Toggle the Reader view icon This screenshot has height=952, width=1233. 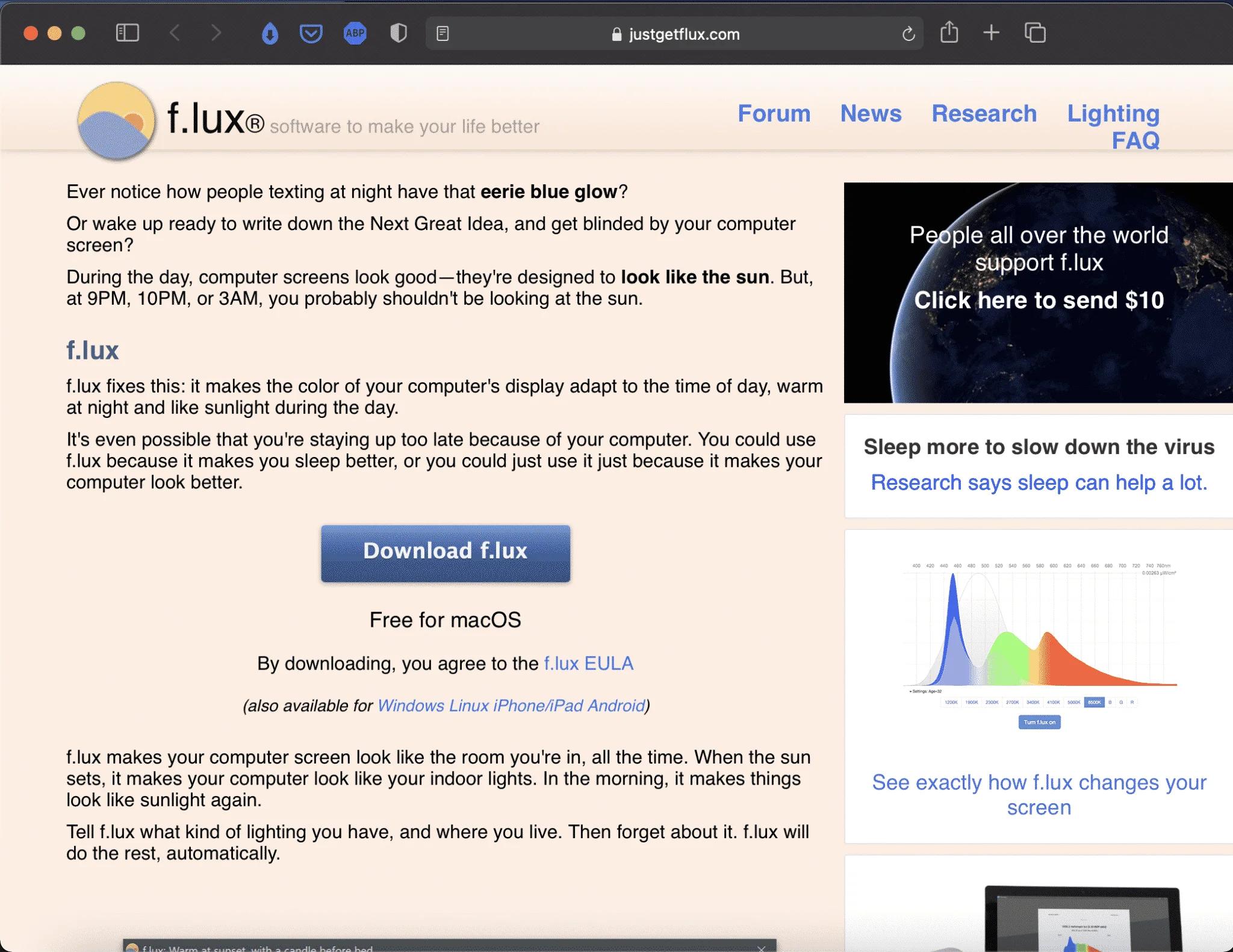(443, 34)
